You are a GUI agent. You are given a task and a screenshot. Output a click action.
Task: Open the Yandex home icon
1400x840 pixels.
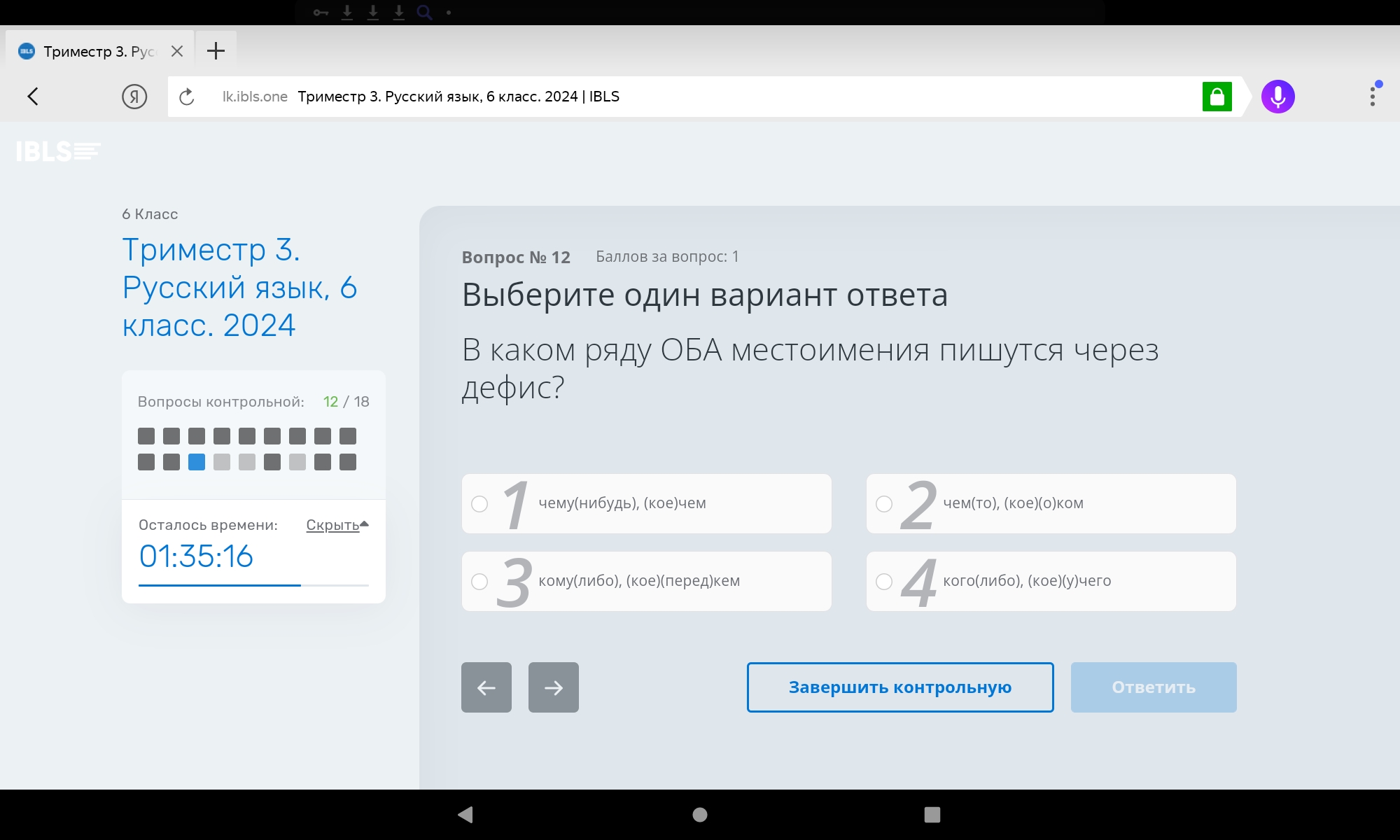tap(134, 97)
